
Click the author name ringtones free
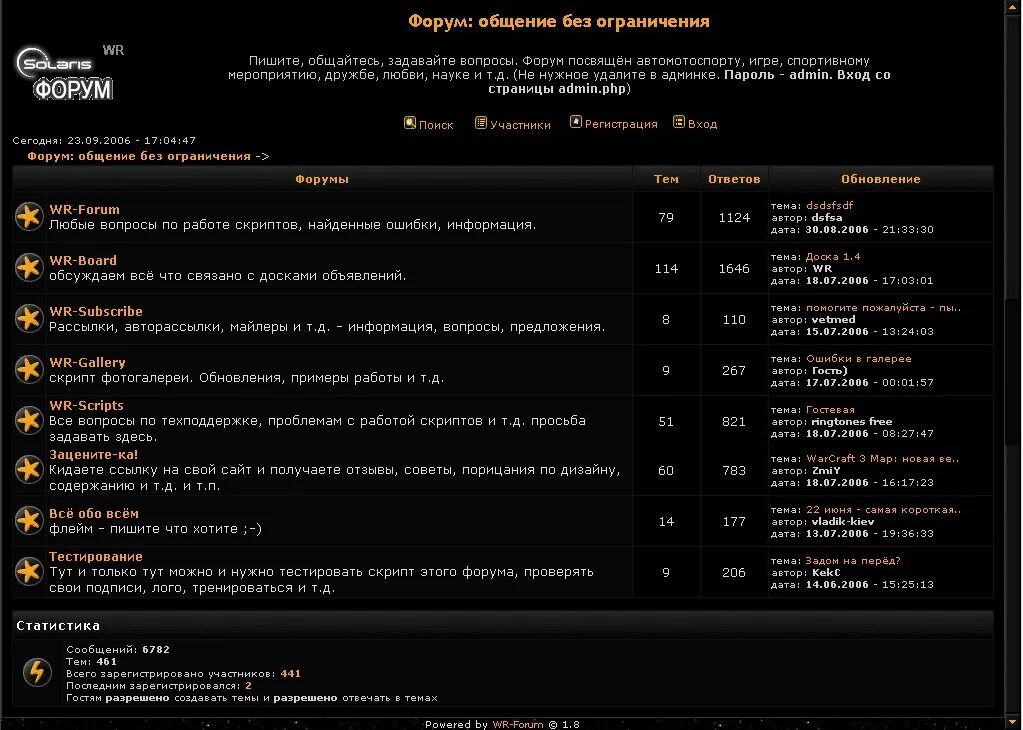[x=852, y=421]
